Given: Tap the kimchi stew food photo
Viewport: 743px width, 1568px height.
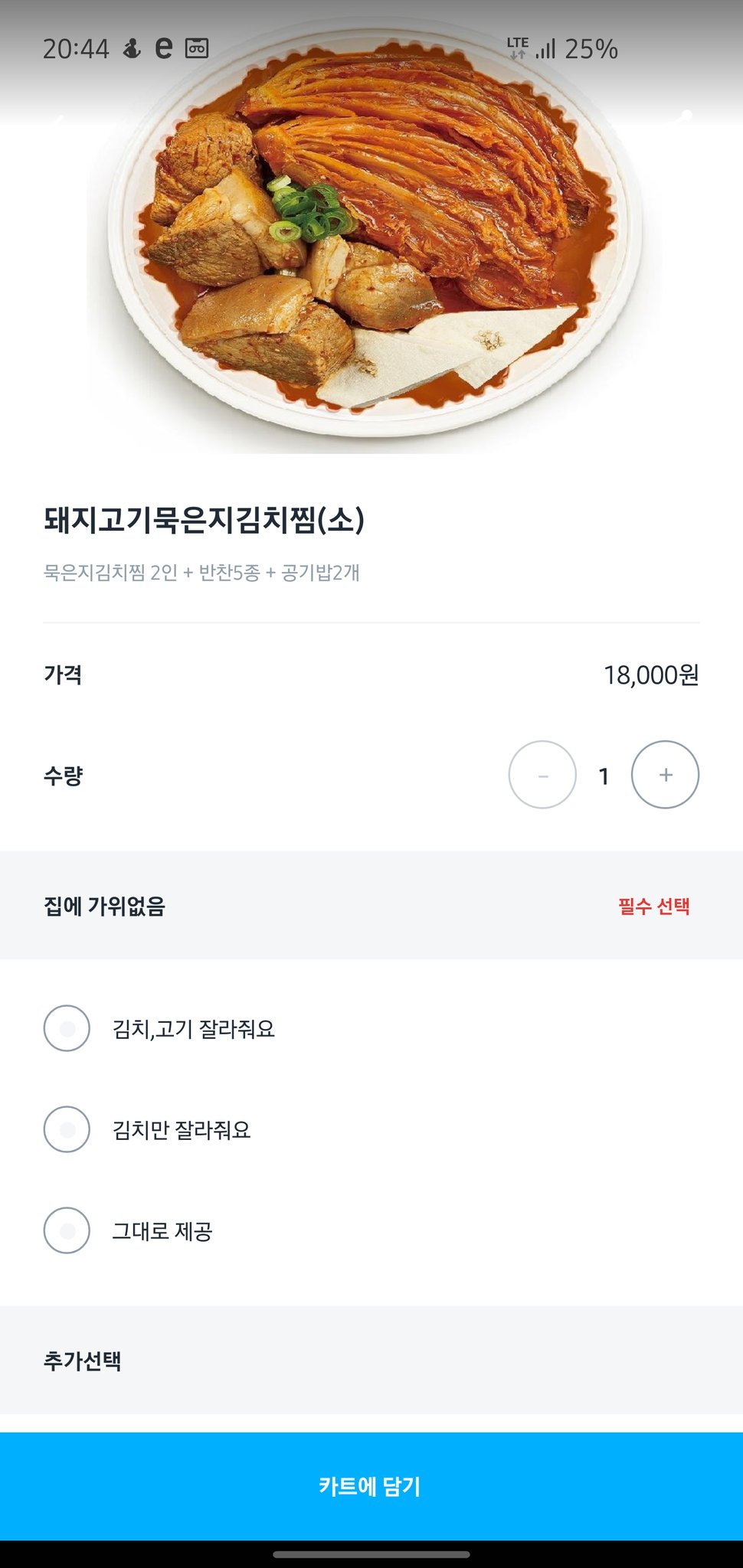Looking at the screenshot, I should [x=371, y=245].
